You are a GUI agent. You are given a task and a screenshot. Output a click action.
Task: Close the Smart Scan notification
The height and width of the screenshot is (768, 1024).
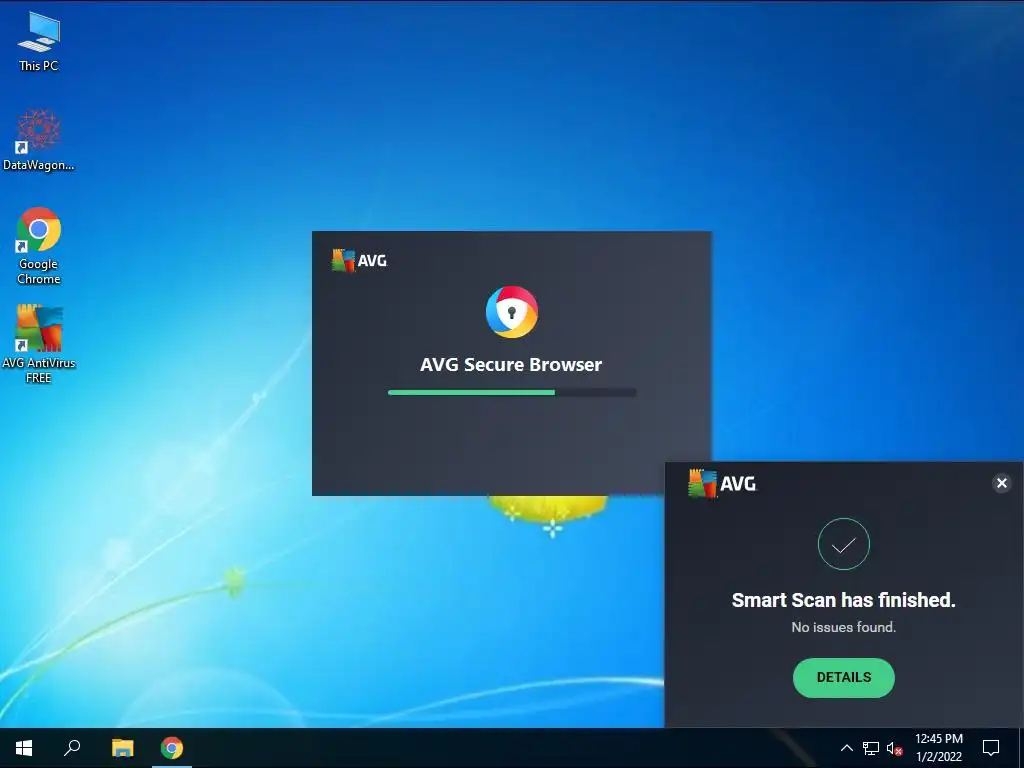(1001, 483)
